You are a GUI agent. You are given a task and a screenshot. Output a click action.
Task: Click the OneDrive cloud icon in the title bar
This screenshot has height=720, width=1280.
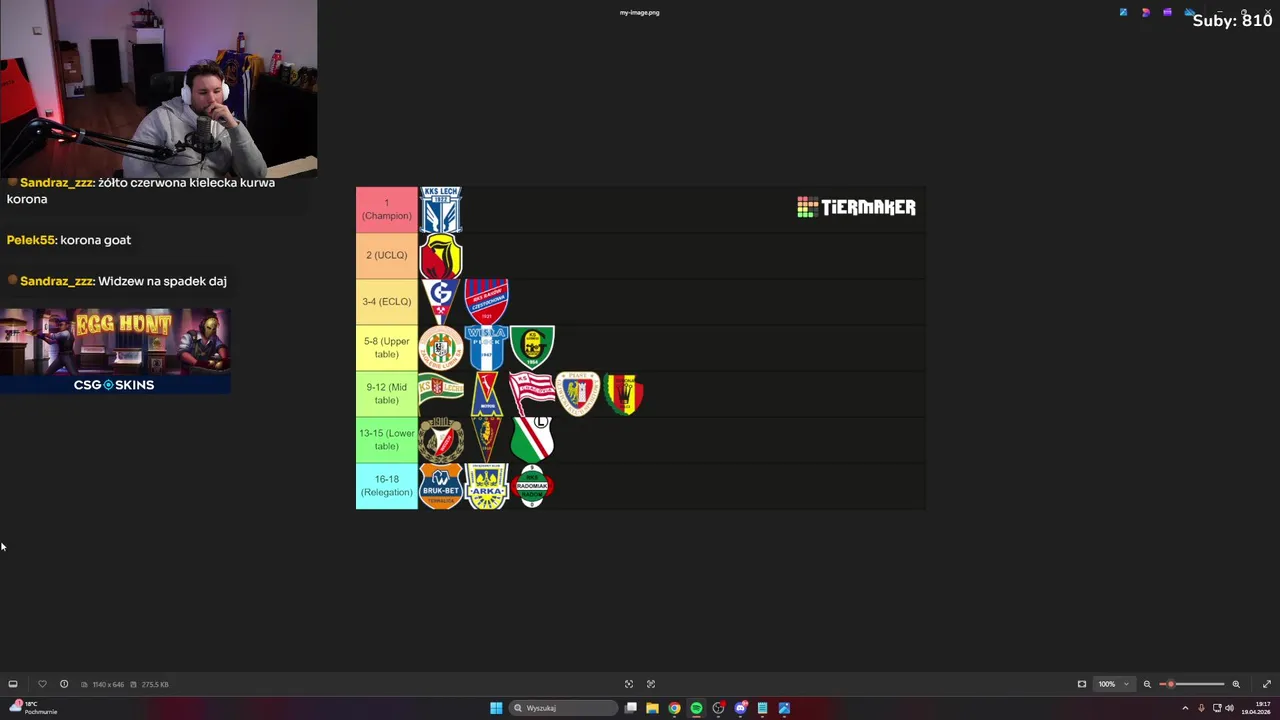click(1189, 12)
